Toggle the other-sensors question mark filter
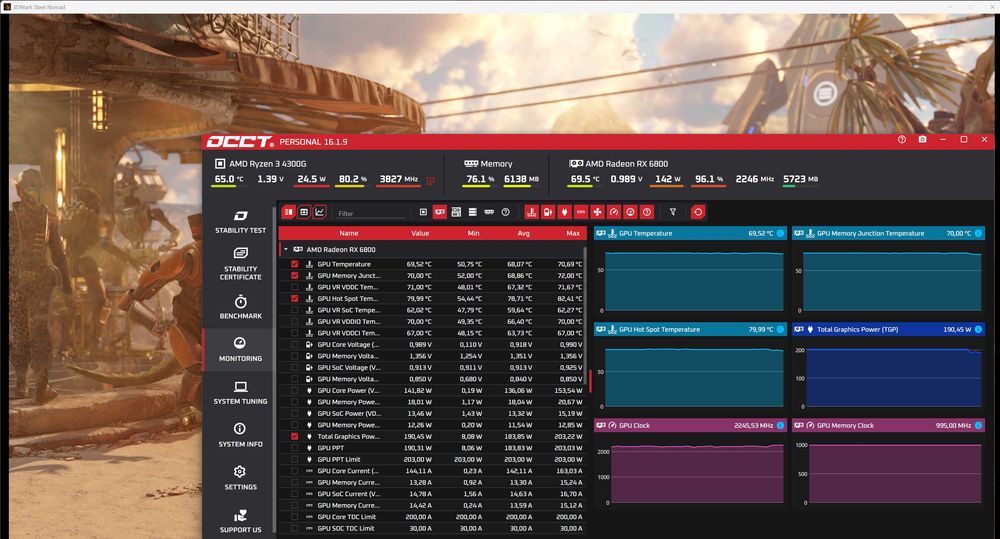Image resolution: width=1000 pixels, height=539 pixels. tap(647, 212)
